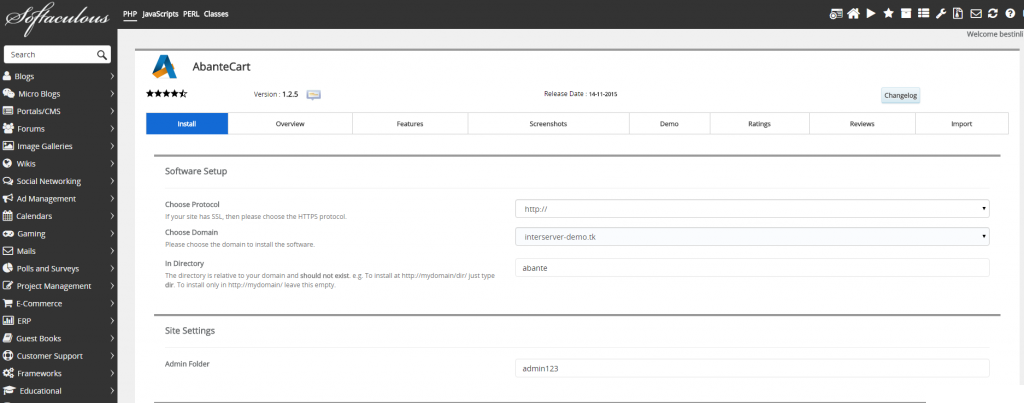Viewport: 1024px width, 403px height.
Task: Expand E-Commerce category arrow
Action: coord(112,304)
